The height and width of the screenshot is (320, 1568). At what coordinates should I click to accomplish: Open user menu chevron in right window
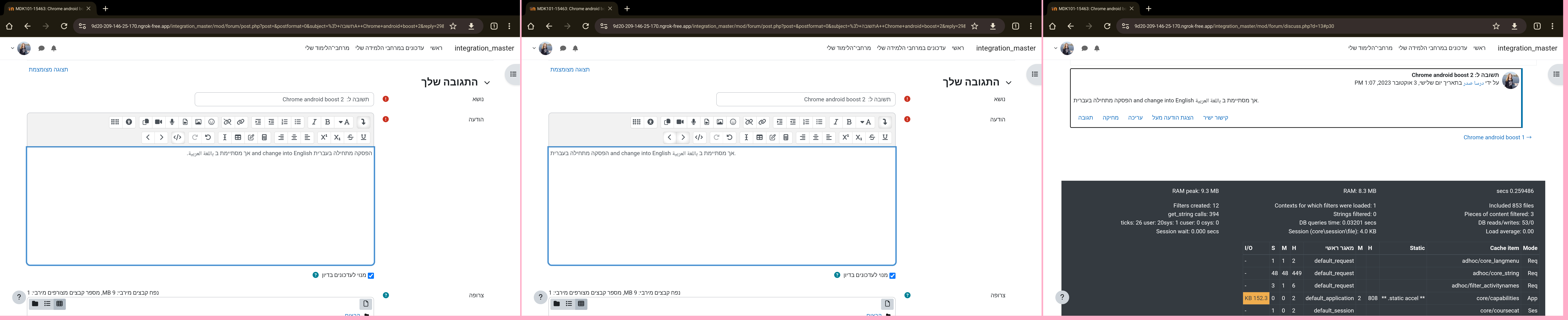(1056, 48)
